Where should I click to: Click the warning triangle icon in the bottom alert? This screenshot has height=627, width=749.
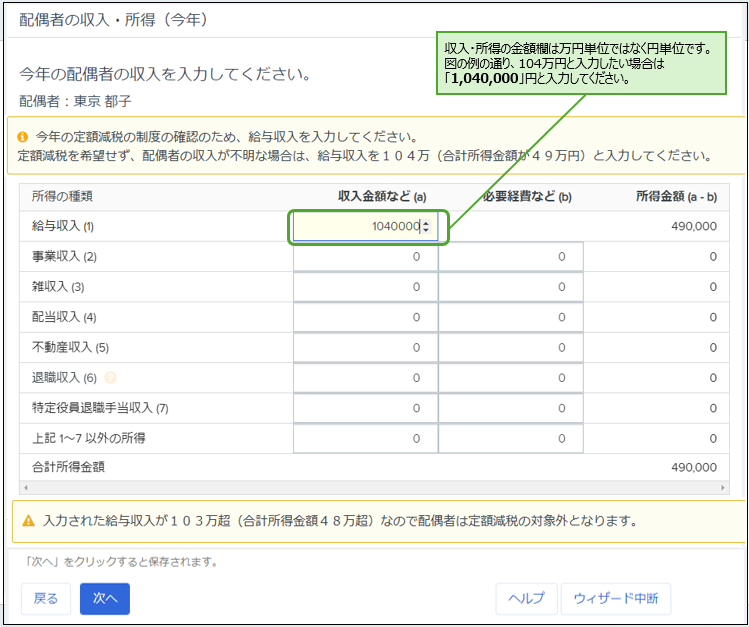[x=28, y=521]
